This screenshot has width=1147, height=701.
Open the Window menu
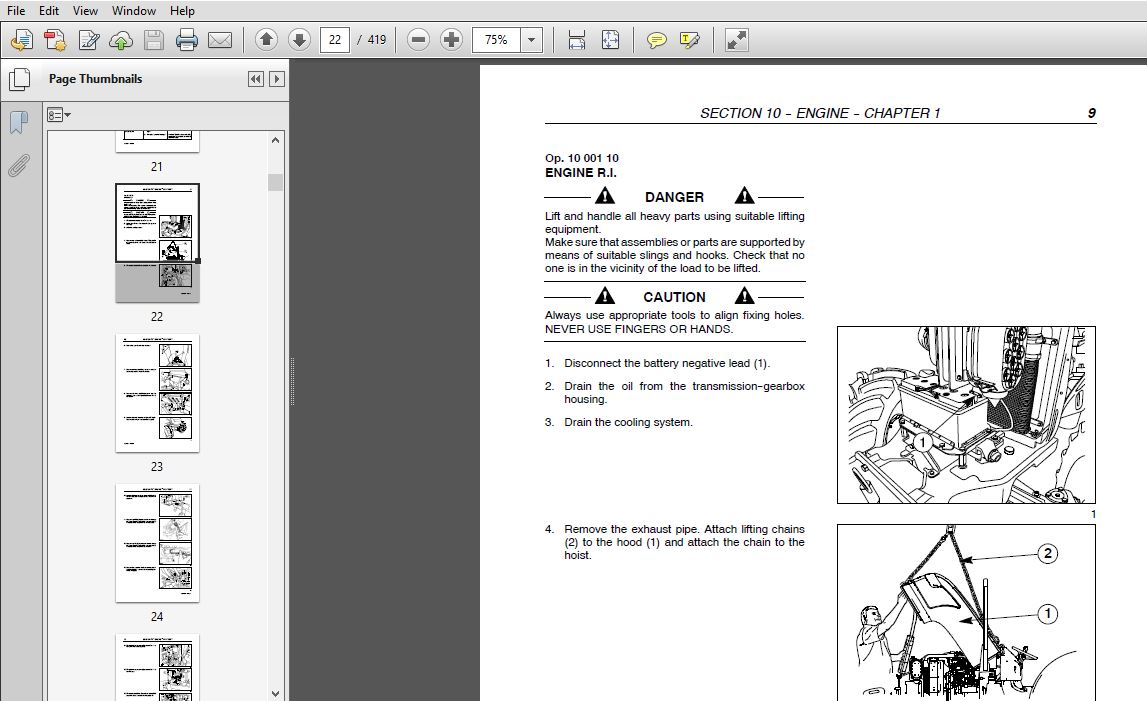tap(133, 10)
